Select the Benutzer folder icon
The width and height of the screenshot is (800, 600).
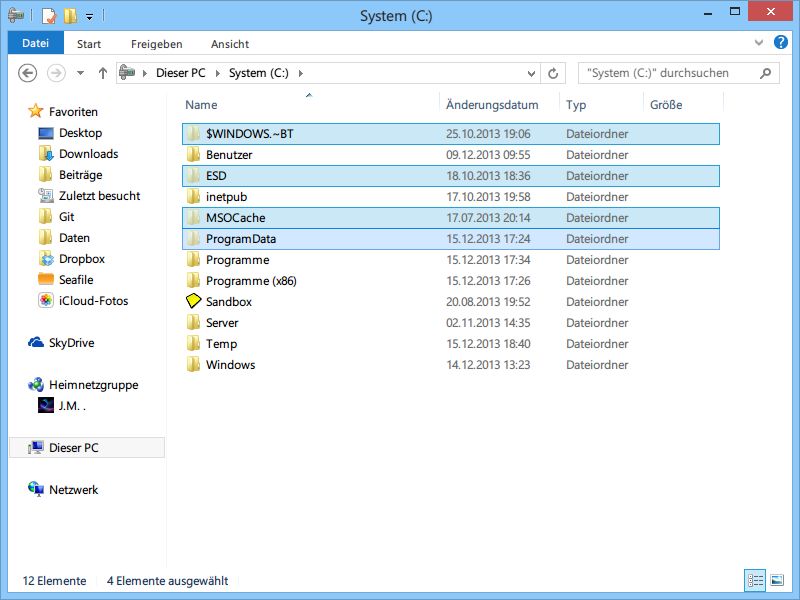click(x=193, y=155)
